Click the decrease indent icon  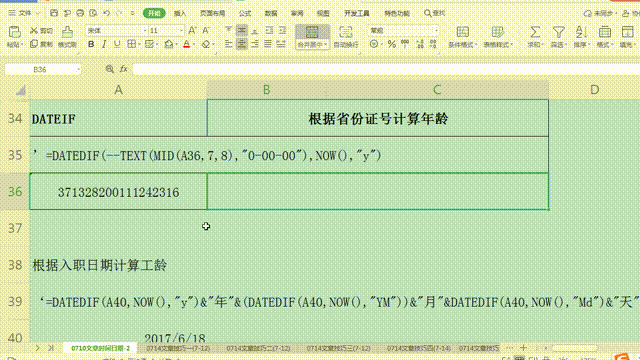point(269,30)
